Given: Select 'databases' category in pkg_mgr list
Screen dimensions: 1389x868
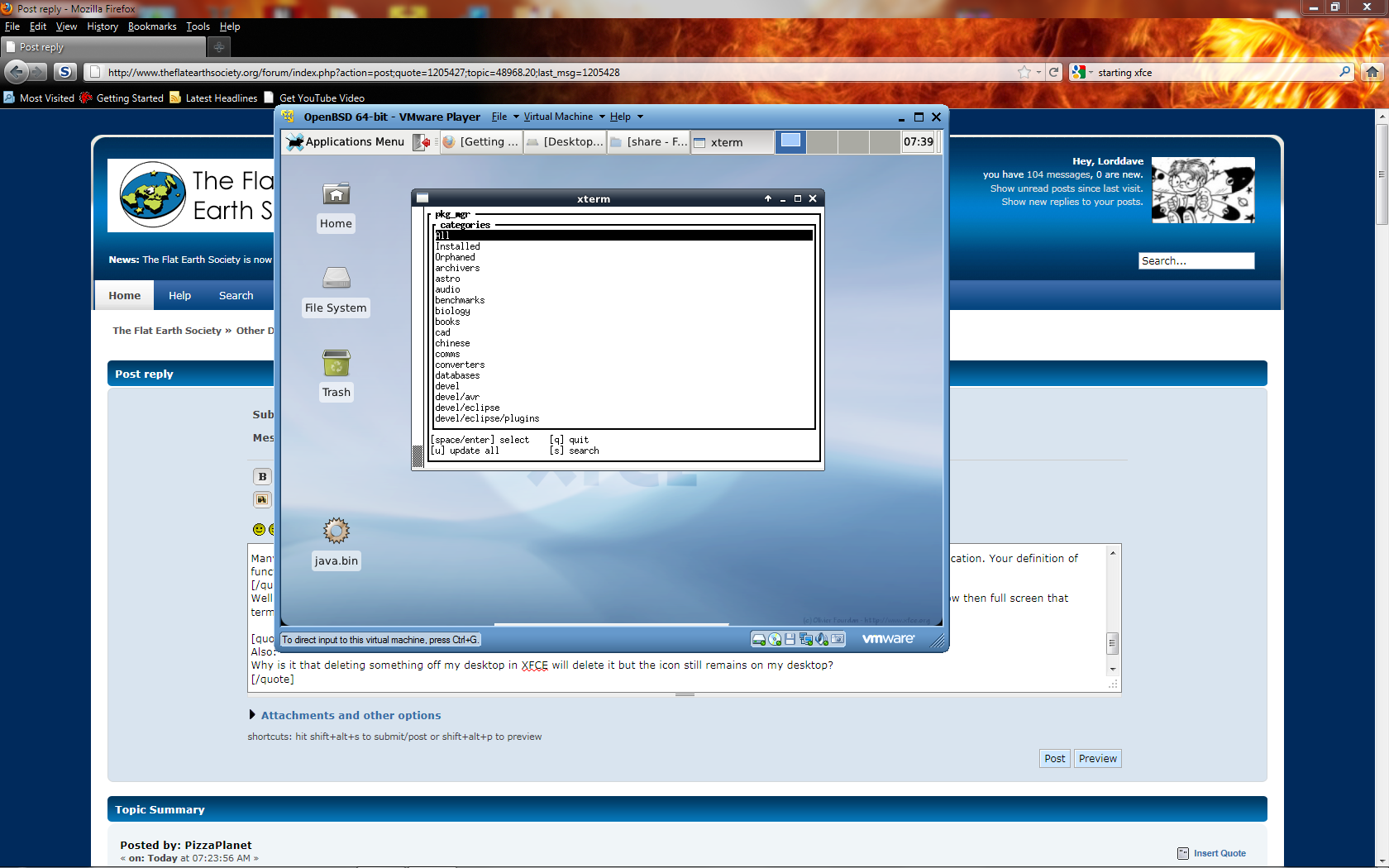Looking at the screenshot, I should pyautogui.click(x=624, y=375).
